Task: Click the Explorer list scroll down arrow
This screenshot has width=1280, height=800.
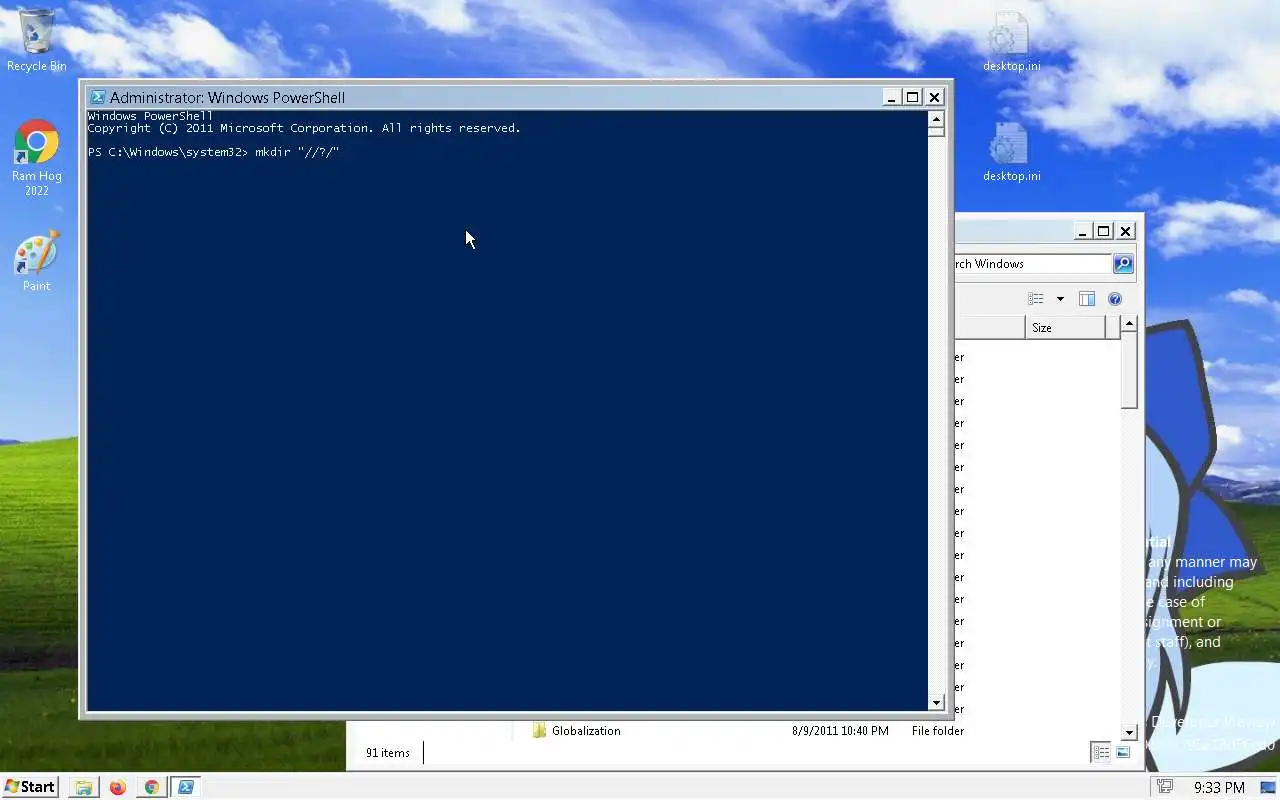Action: [1129, 732]
